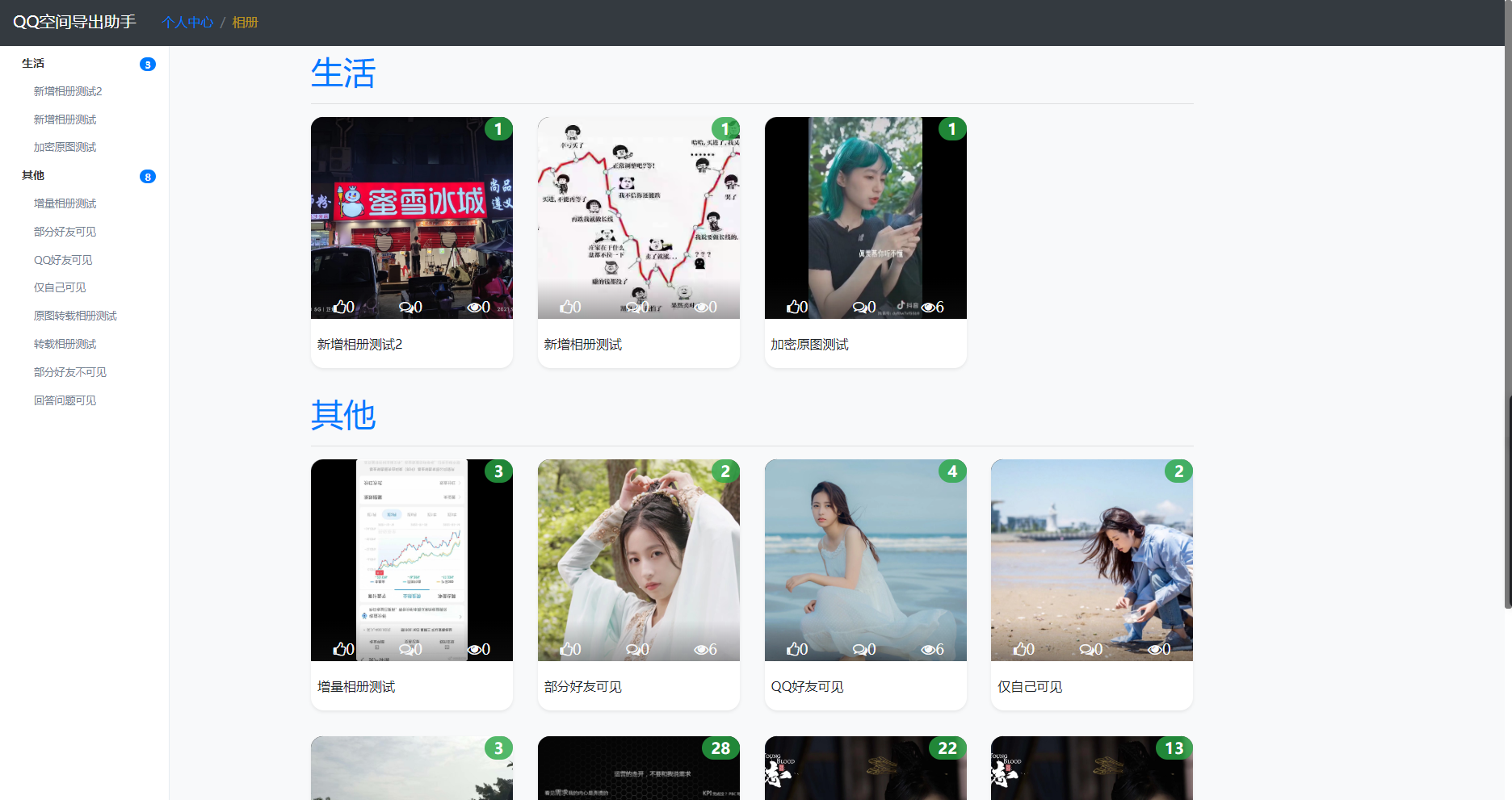The image size is (1512, 800).
Task: Click comment icon on 仅自己可见 album
Action: (1086, 649)
